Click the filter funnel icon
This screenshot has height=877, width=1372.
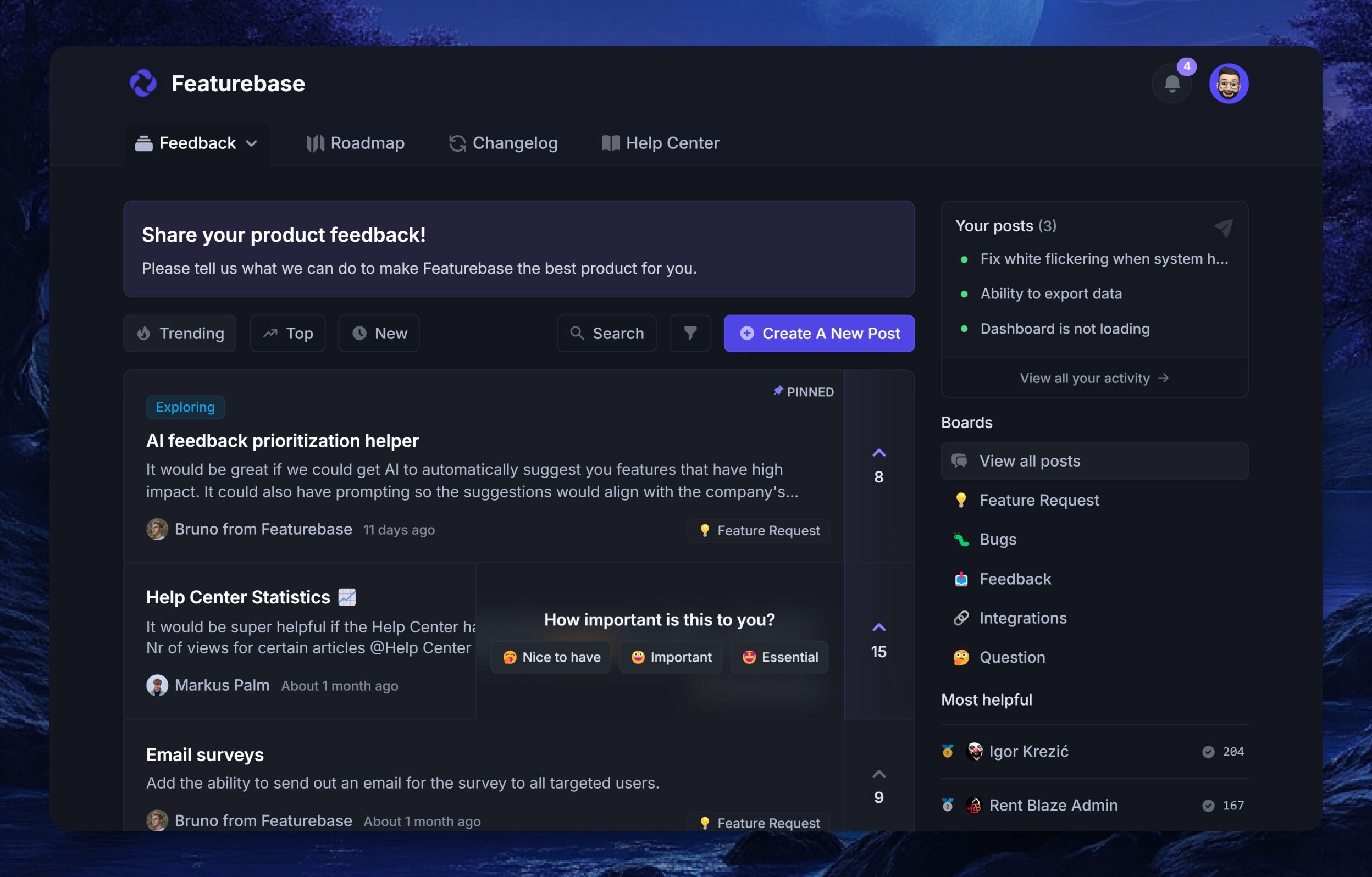coord(690,333)
